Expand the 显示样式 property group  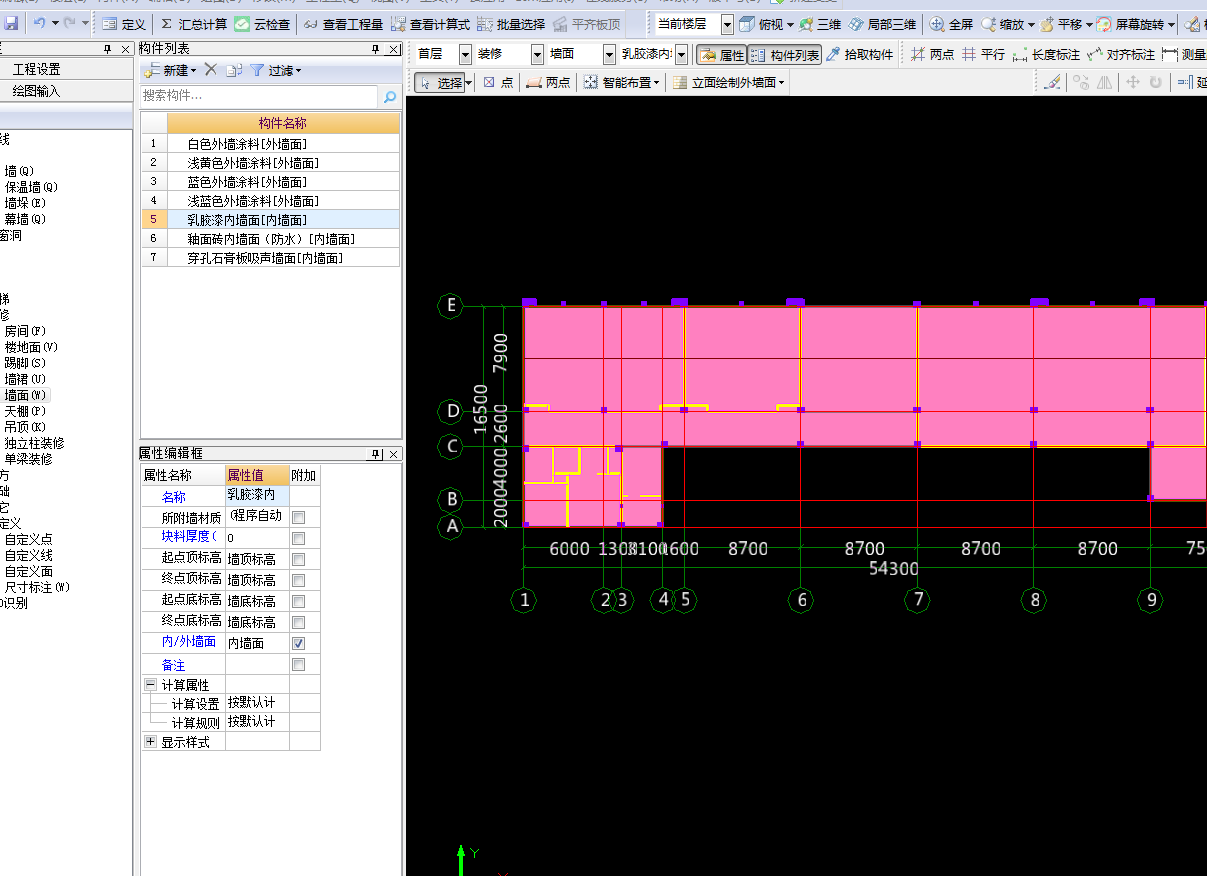click(150, 742)
